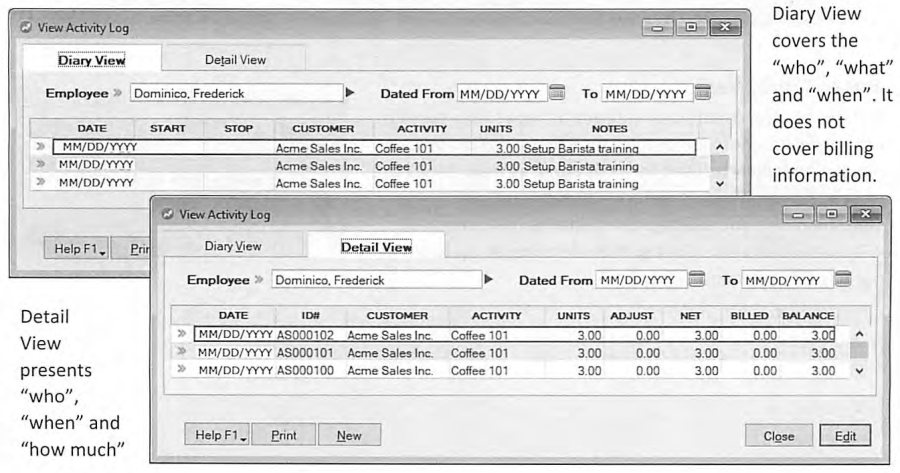Maximize the front View Activity Log window
This screenshot has width=900, height=473.
(x=832, y=214)
